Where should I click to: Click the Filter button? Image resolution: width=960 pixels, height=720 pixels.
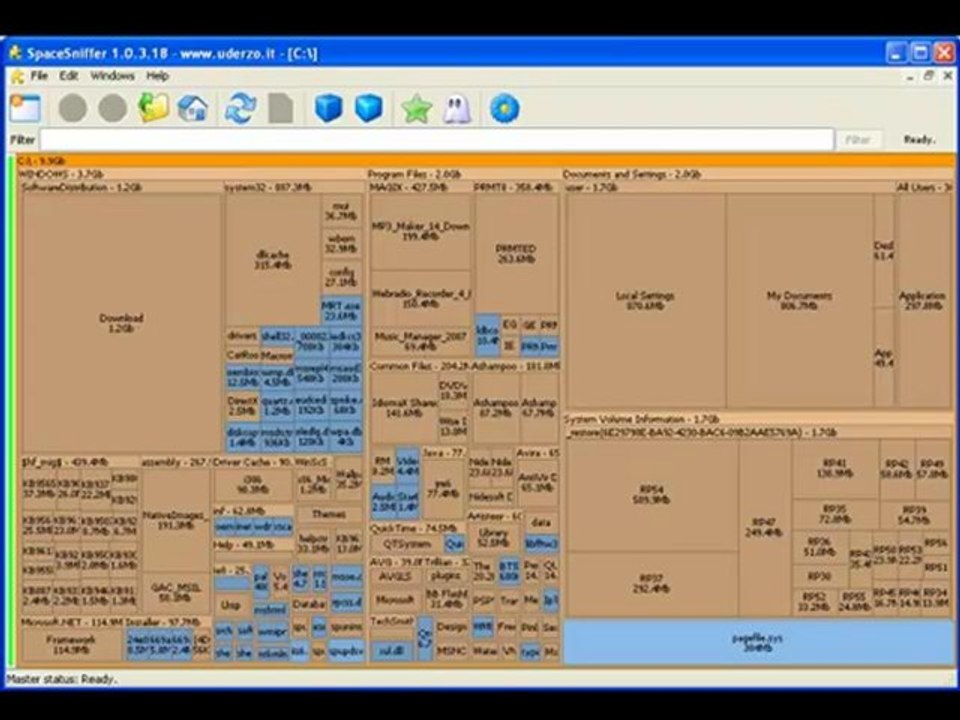(858, 140)
